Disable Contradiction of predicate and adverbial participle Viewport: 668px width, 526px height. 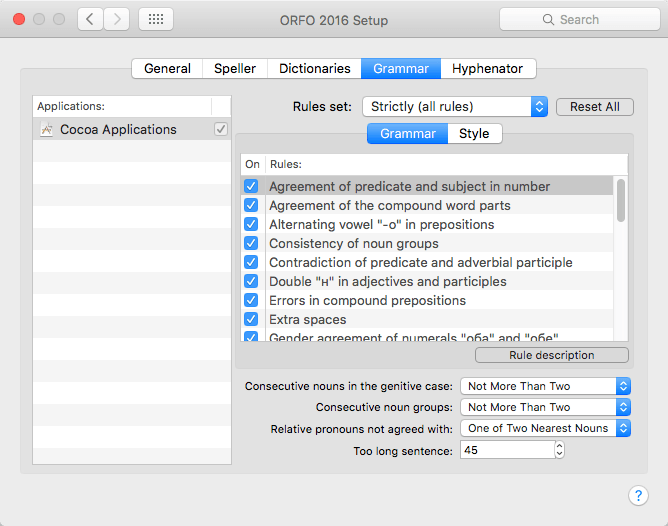pos(251,262)
